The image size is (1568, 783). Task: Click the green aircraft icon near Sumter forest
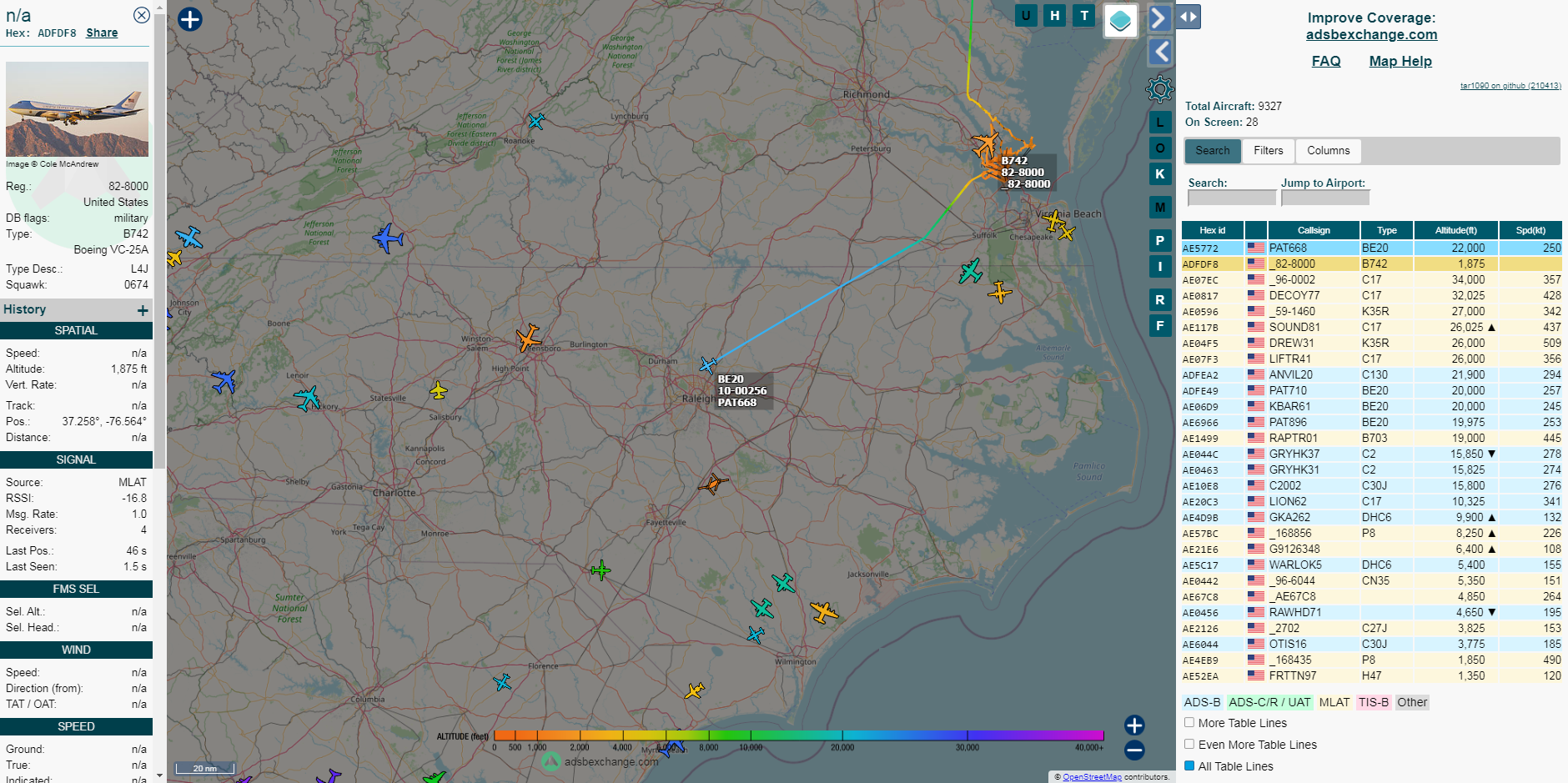601,570
